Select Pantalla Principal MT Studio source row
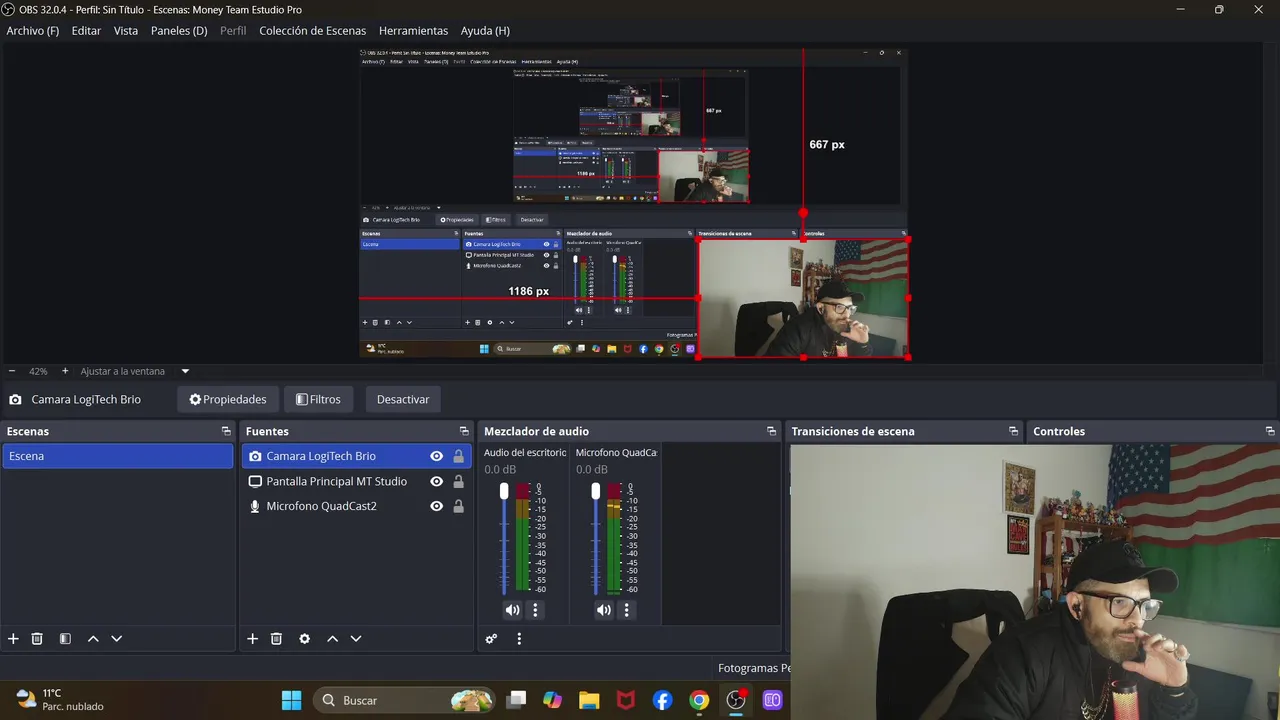 356,481
